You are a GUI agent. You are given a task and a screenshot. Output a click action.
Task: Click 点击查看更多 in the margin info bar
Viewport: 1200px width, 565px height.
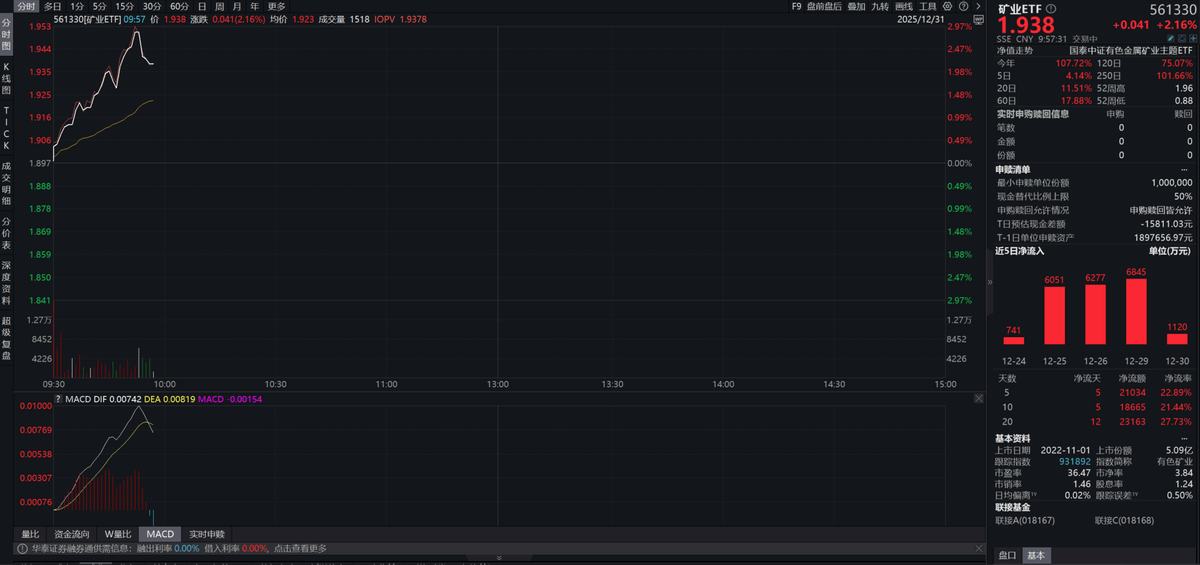click(x=298, y=548)
